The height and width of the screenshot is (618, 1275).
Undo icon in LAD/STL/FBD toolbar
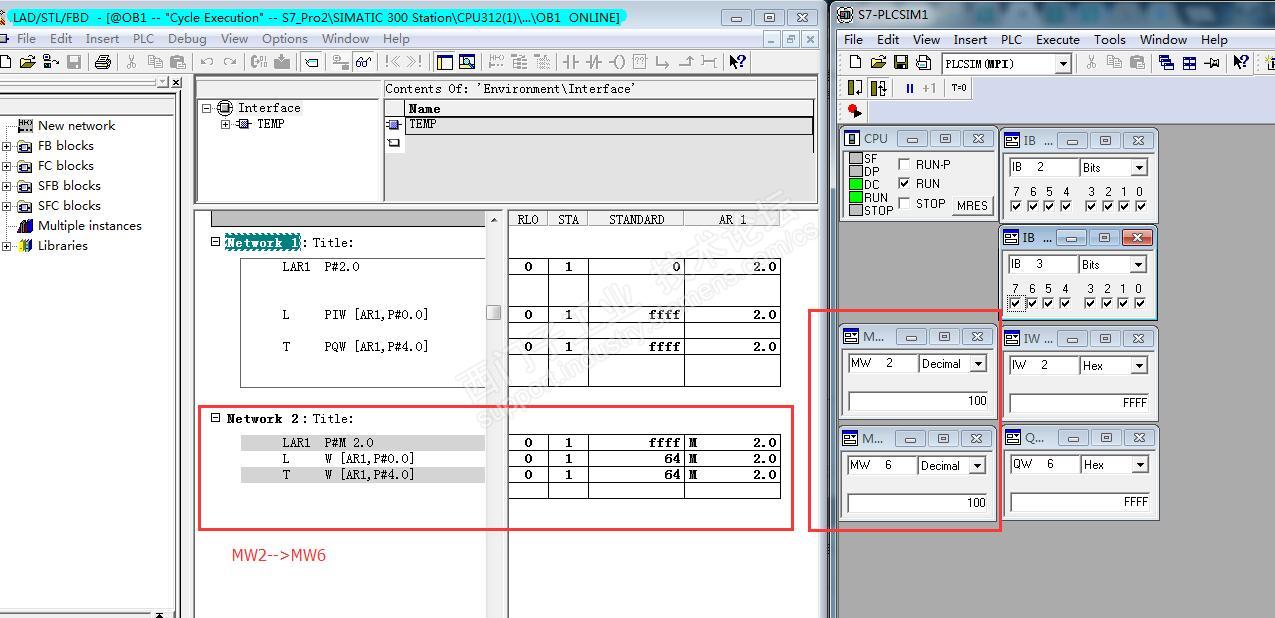coord(207,62)
